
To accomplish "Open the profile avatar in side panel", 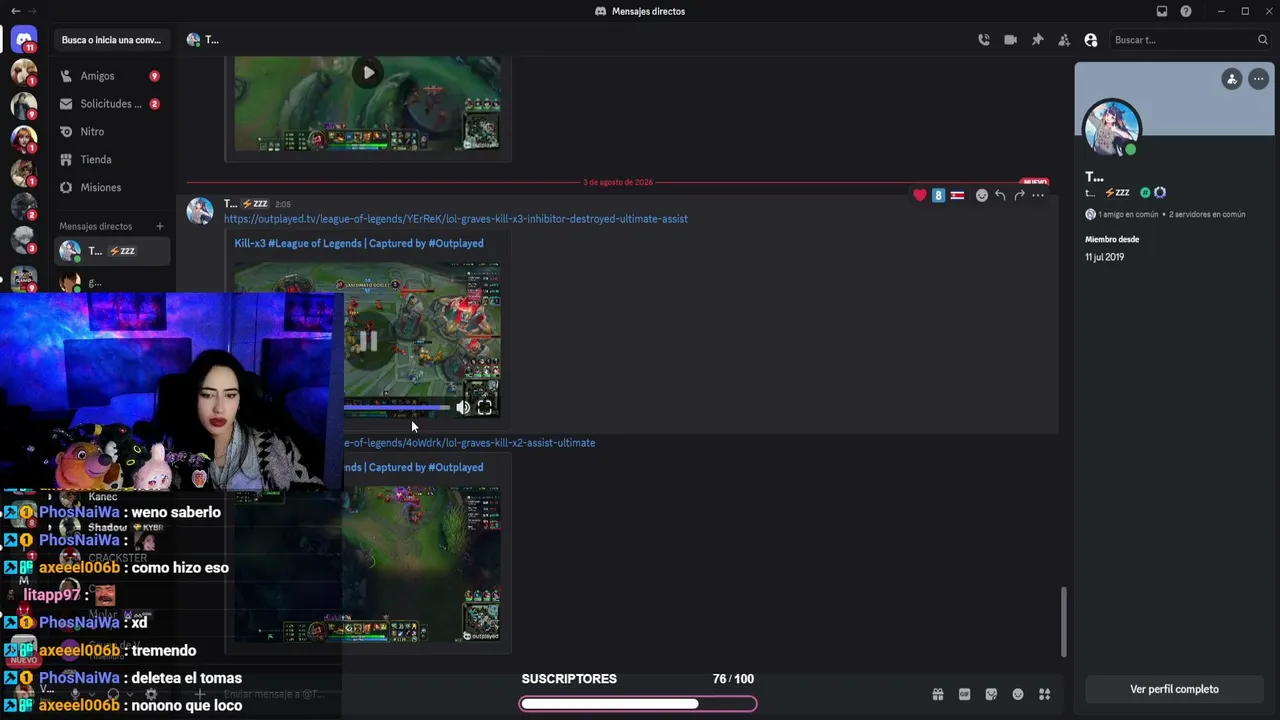I will (1112, 128).
